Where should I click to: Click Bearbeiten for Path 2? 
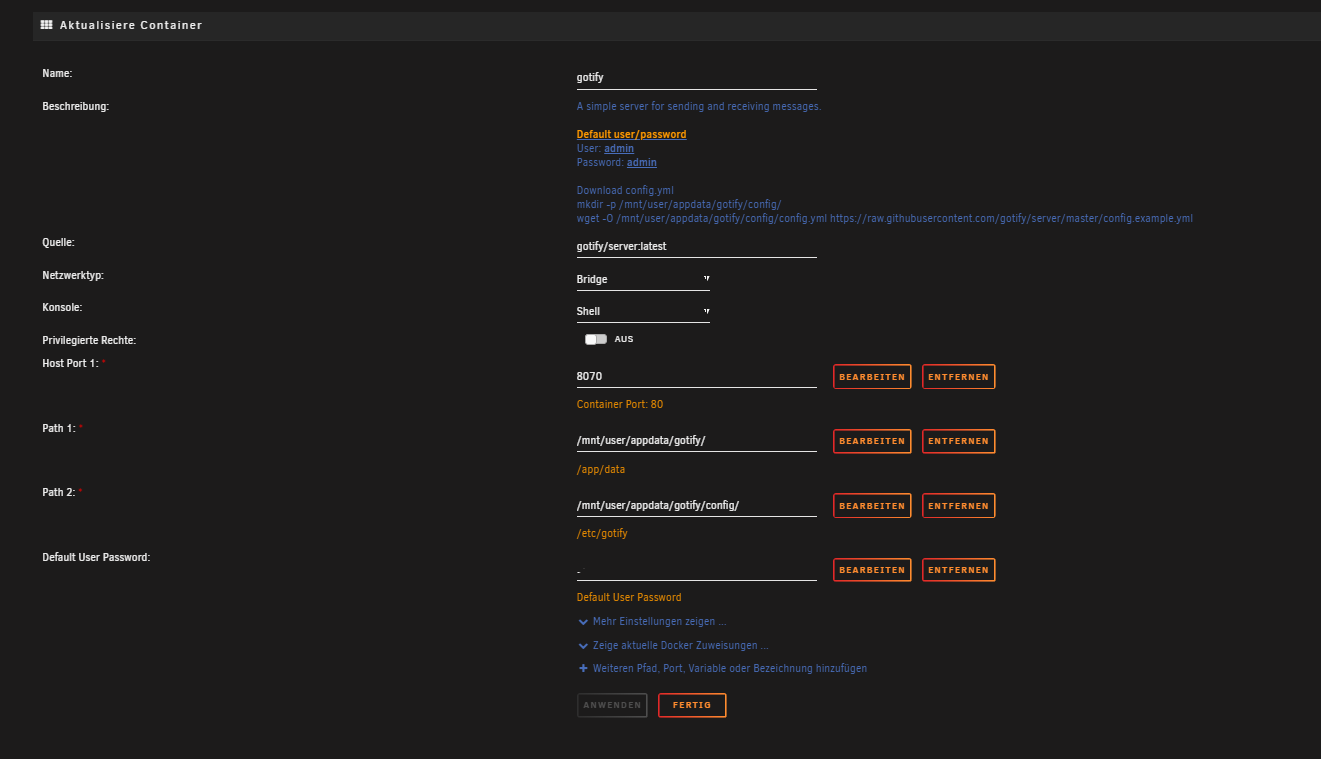click(x=872, y=506)
